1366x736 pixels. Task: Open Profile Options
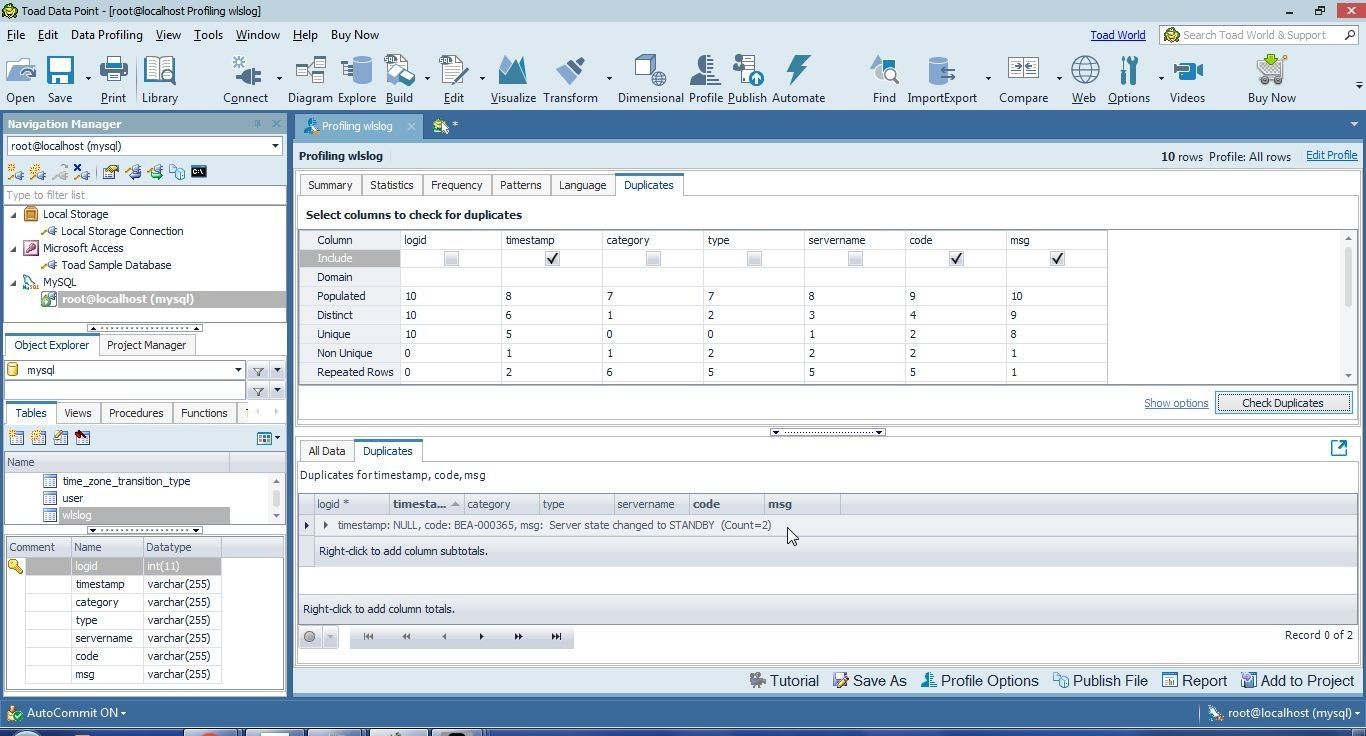point(979,681)
